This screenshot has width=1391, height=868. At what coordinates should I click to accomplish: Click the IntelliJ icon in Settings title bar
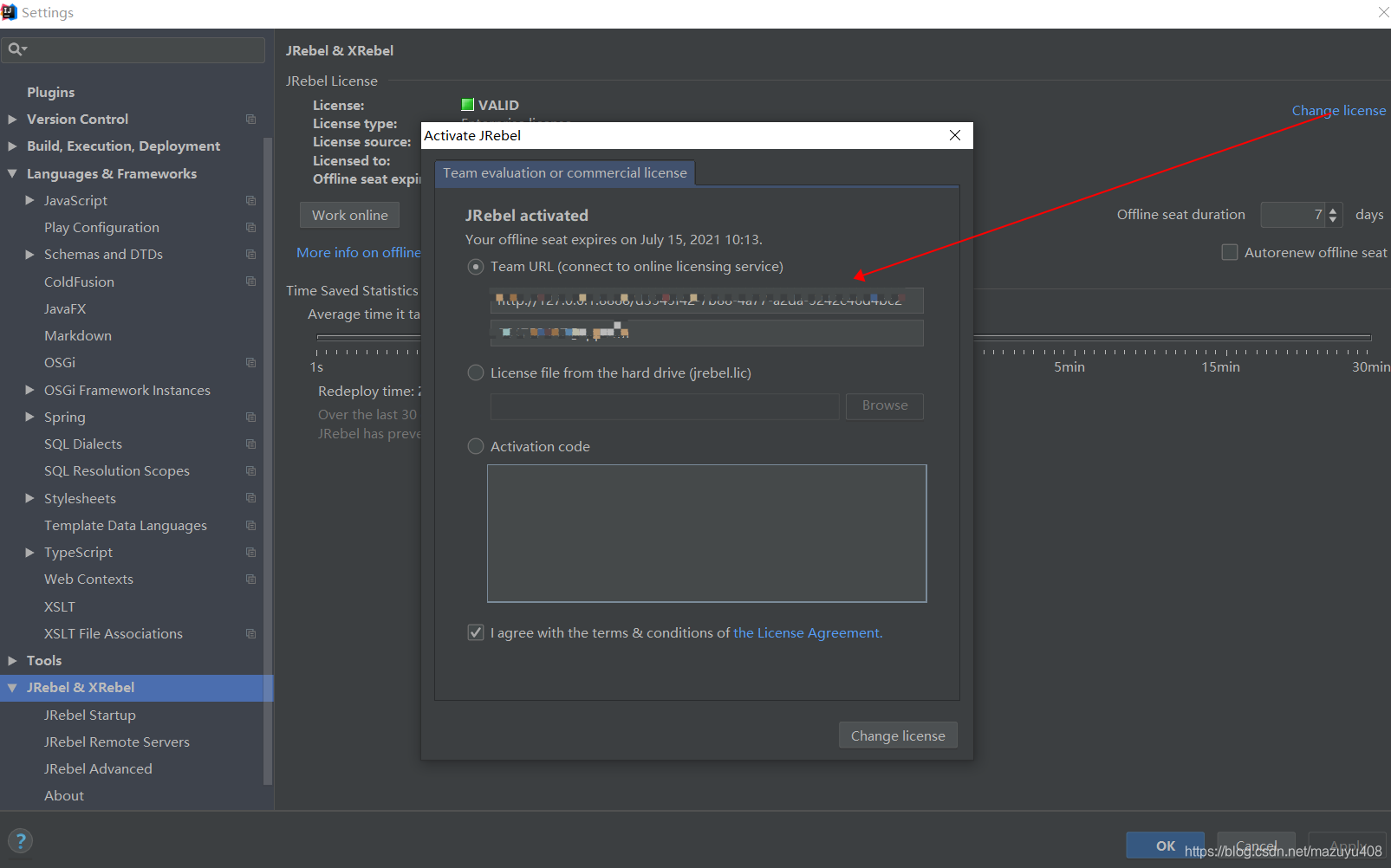click(10, 12)
